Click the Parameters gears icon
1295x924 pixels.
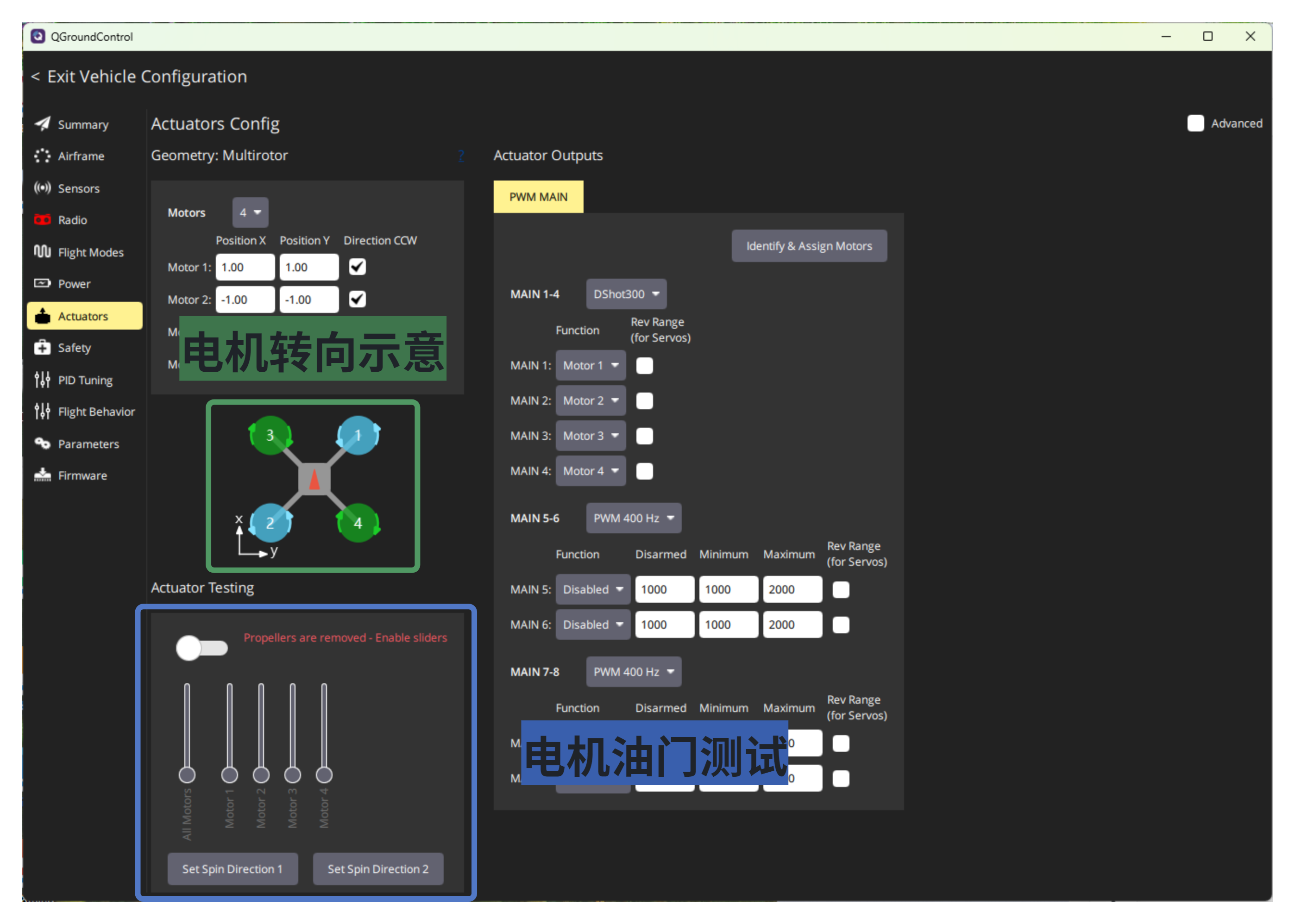(x=42, y=443)
